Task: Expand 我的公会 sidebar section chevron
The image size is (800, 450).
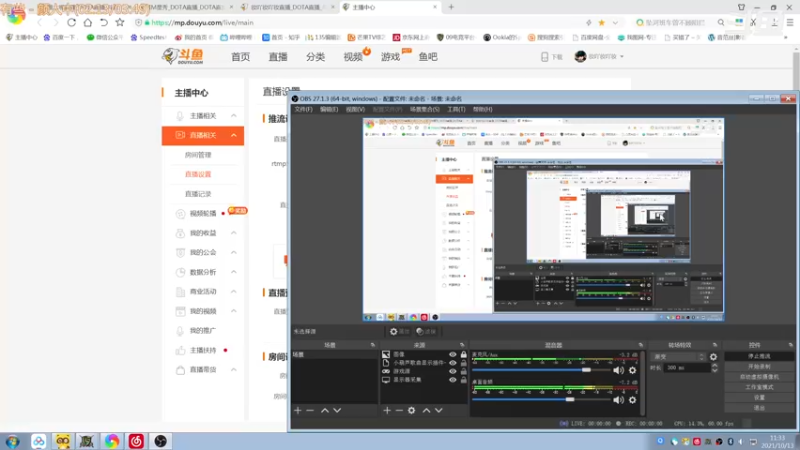Action: (x=234, y=253)
